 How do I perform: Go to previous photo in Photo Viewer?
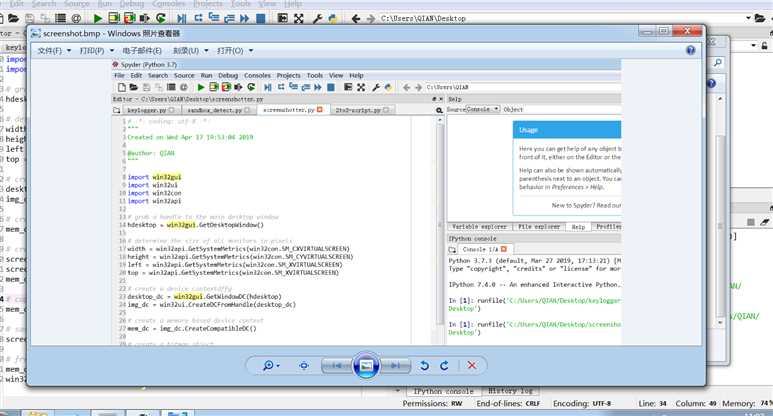pyautogui.click(x=337, y=366)
